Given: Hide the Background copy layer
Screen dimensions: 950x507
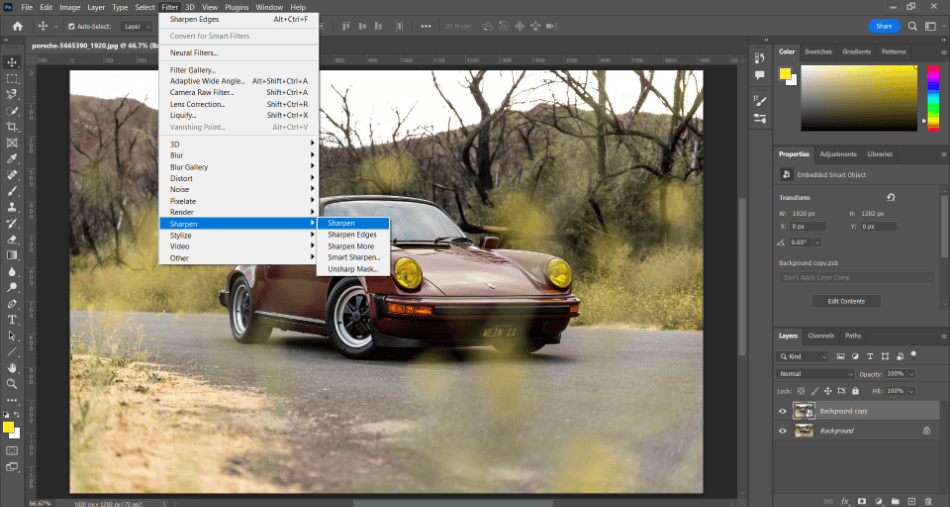Looking at the screenshot, I should pyautogui.click(x=783, y=411).
